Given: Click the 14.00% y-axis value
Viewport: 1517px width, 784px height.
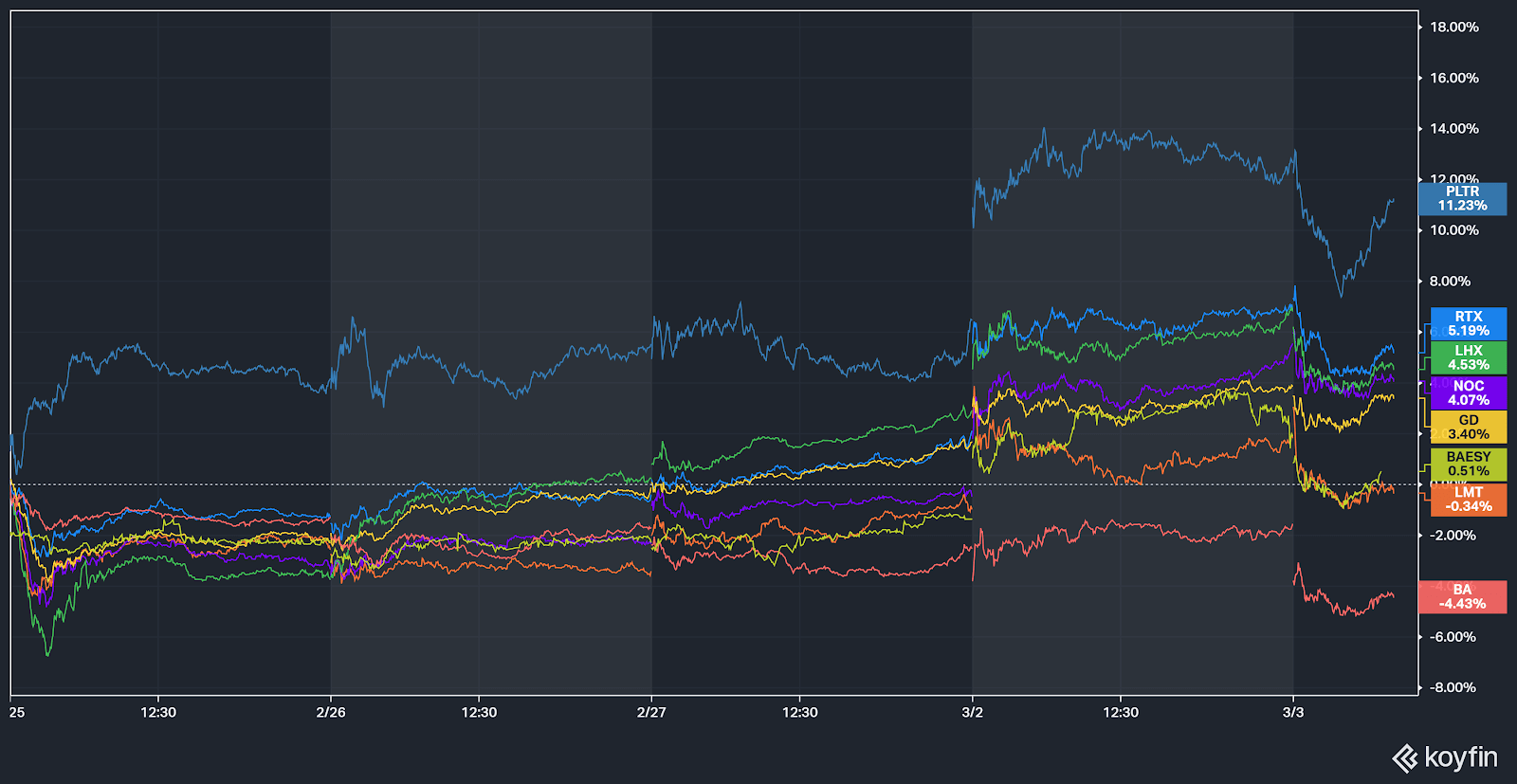Looking at the screenshot, I should 1453,129.
